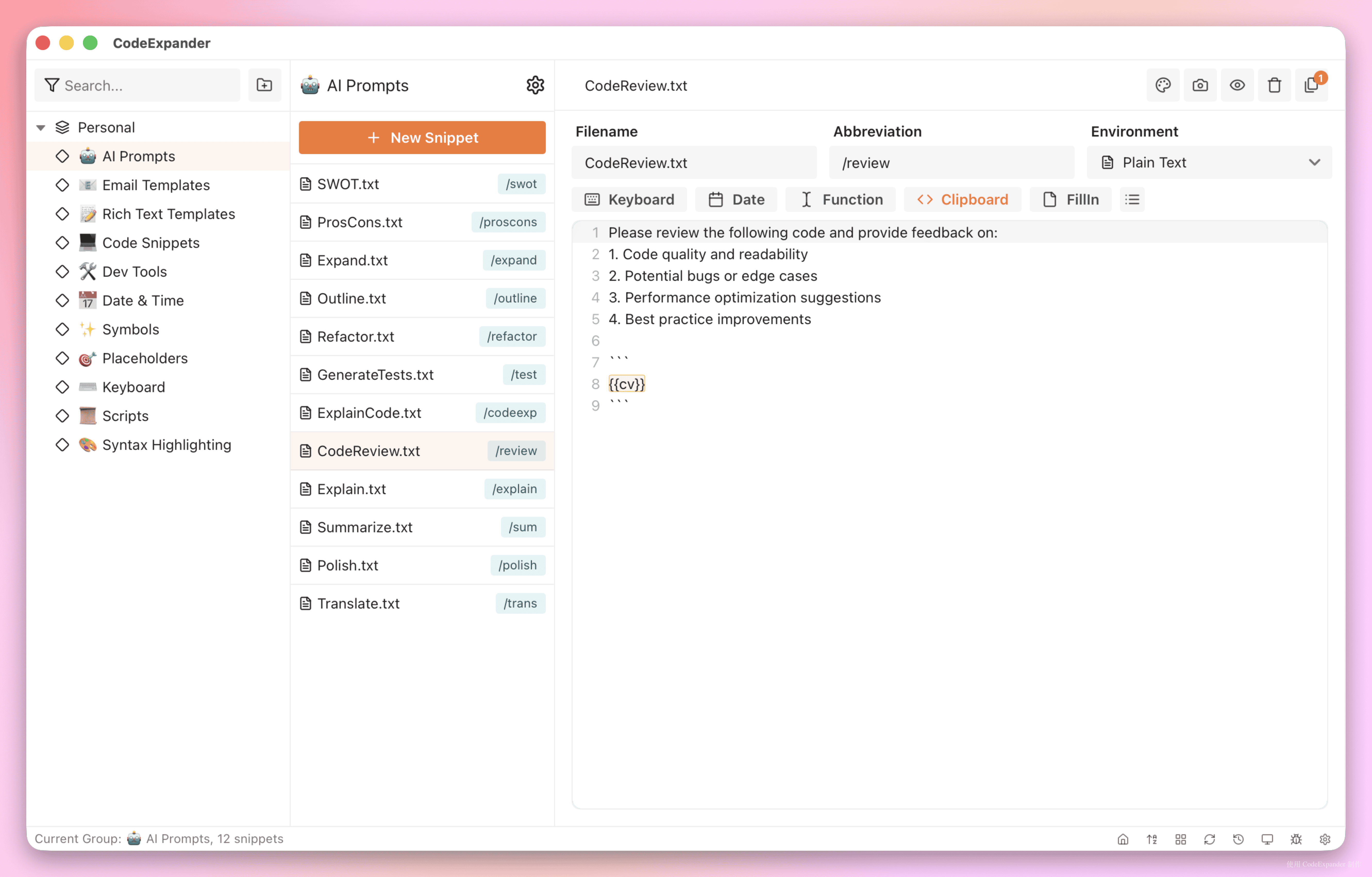Enable the FillIn snippet mode
1372x877 pixels.
coord(1070,199)
